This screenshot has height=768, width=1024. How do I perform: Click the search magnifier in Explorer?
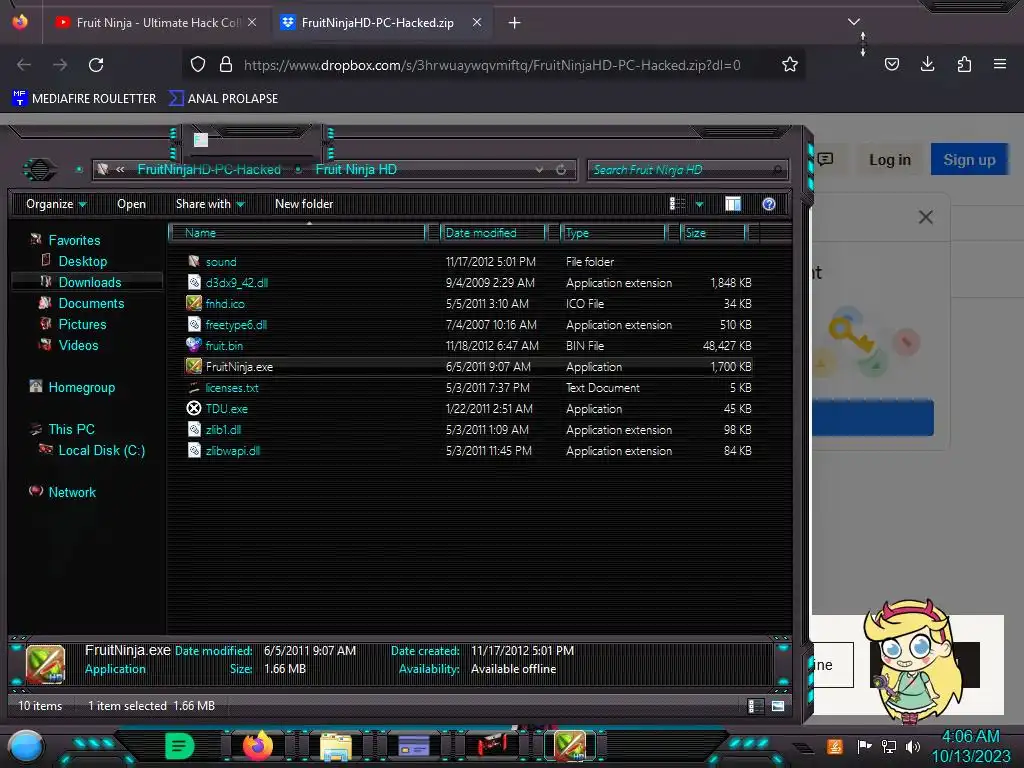[777, 170]
